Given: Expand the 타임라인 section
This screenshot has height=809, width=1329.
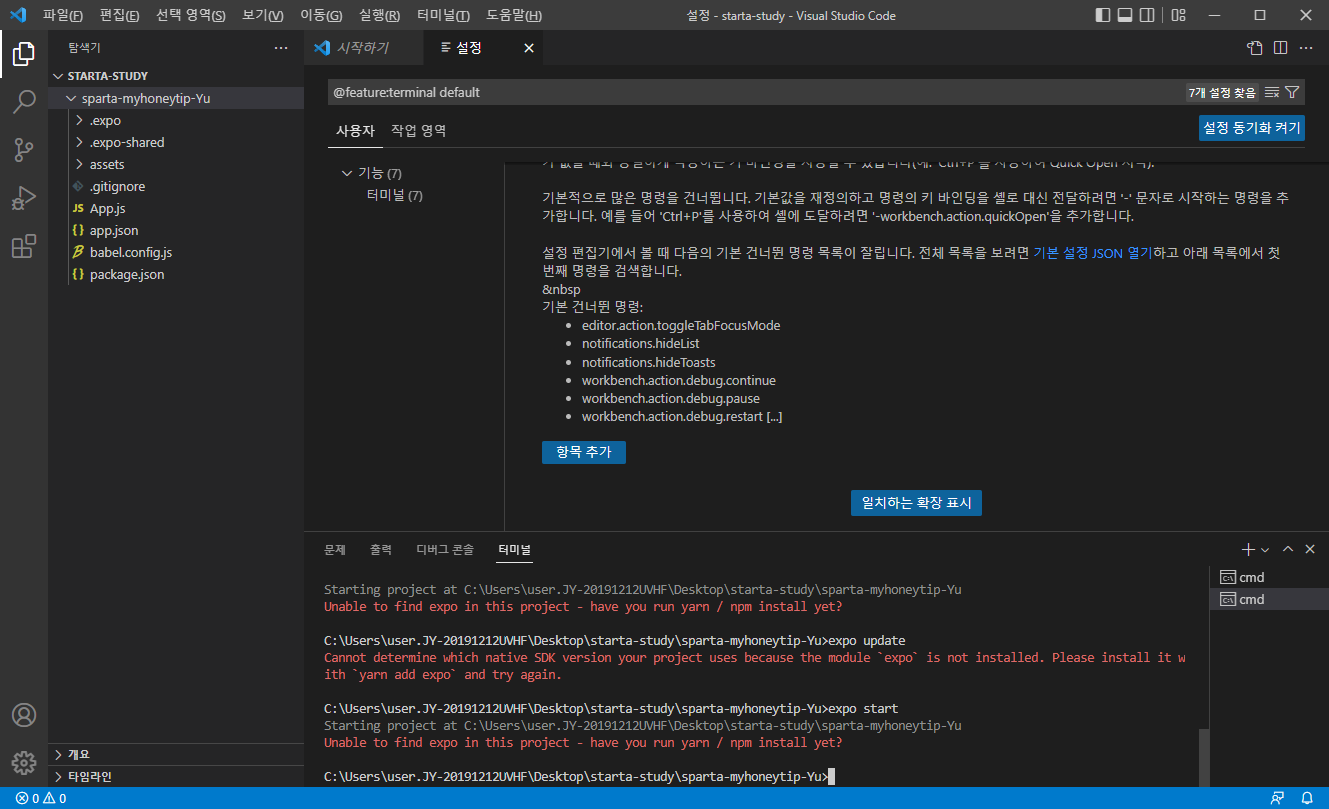Looking at the screenshot, I should (x=176, y=776).
